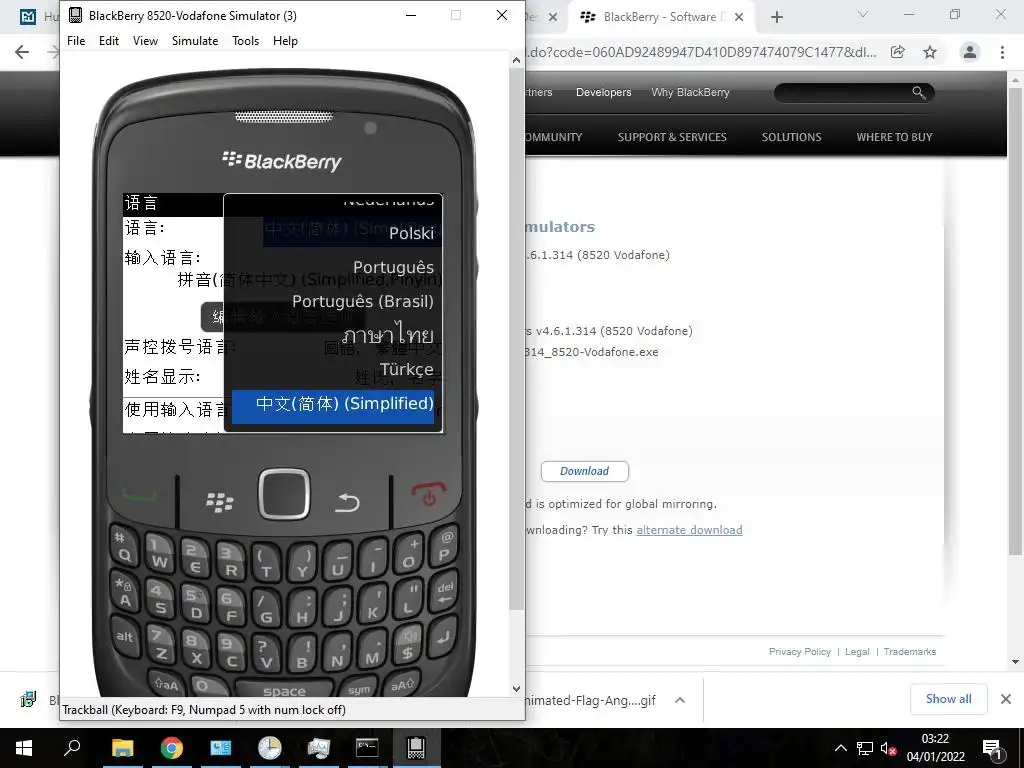Open Trademarks footer link
The width and height of the screenshot is (1024, 768).
coord(910,652)
